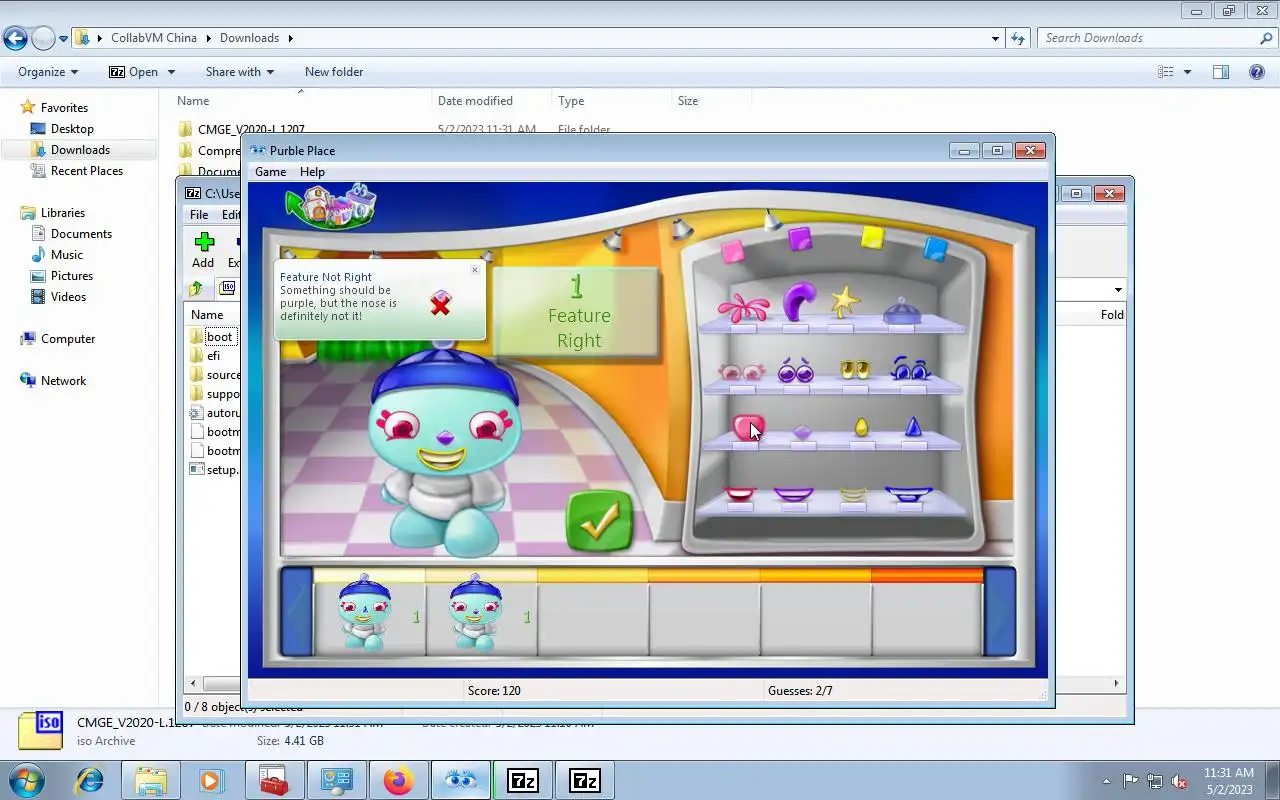Image resolution: width=1280 pixels, height=800 pixels.
Task: Pick the yellow mouth feature
Action: click(x=853, y=493)
